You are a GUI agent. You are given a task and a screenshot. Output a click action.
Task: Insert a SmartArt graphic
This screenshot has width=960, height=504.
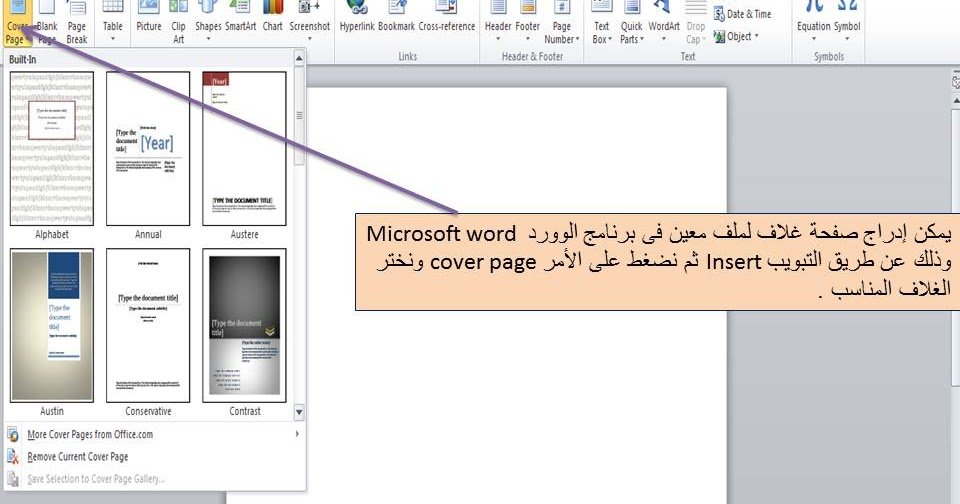coord(241,18)
